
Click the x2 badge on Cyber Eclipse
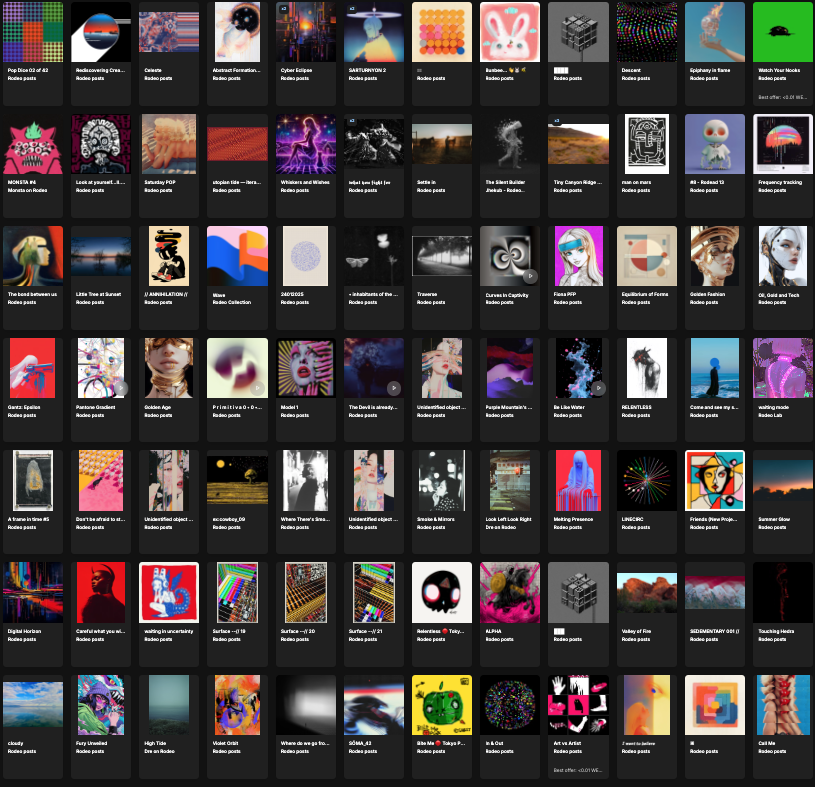(283, 9)
